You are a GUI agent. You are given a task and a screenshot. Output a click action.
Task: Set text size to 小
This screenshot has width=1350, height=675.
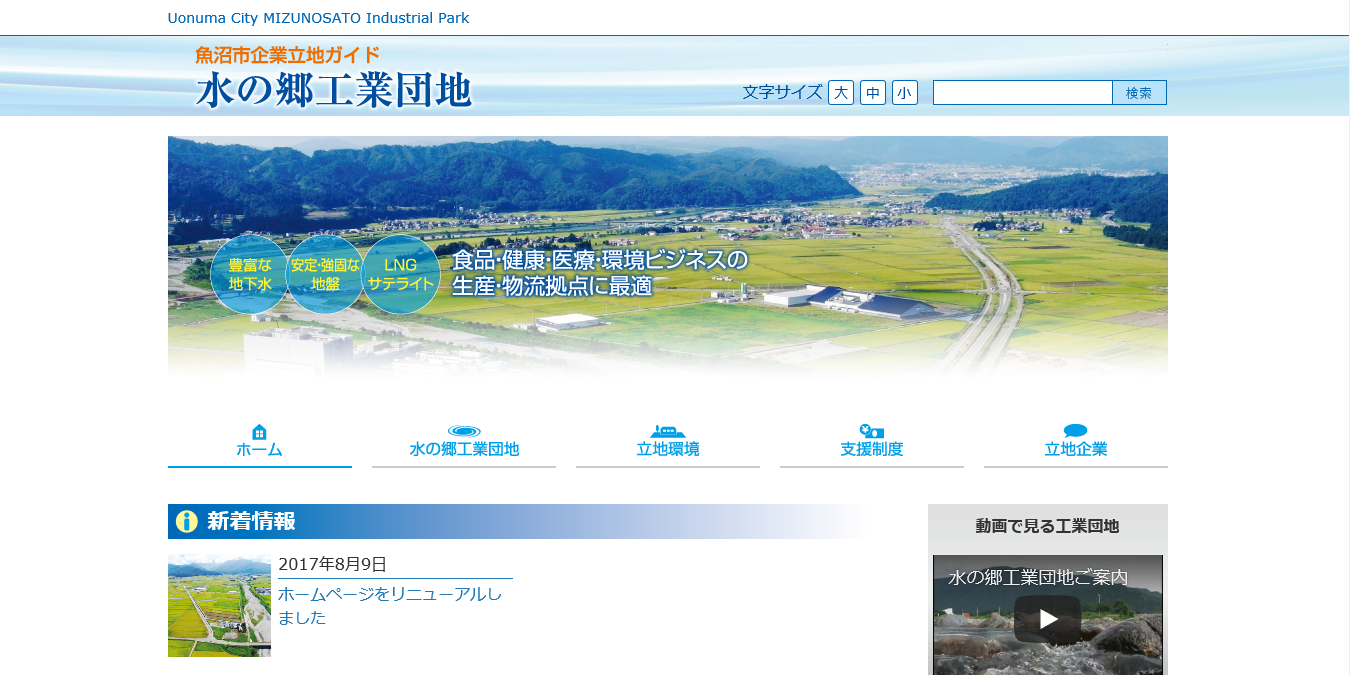[905, 92]
